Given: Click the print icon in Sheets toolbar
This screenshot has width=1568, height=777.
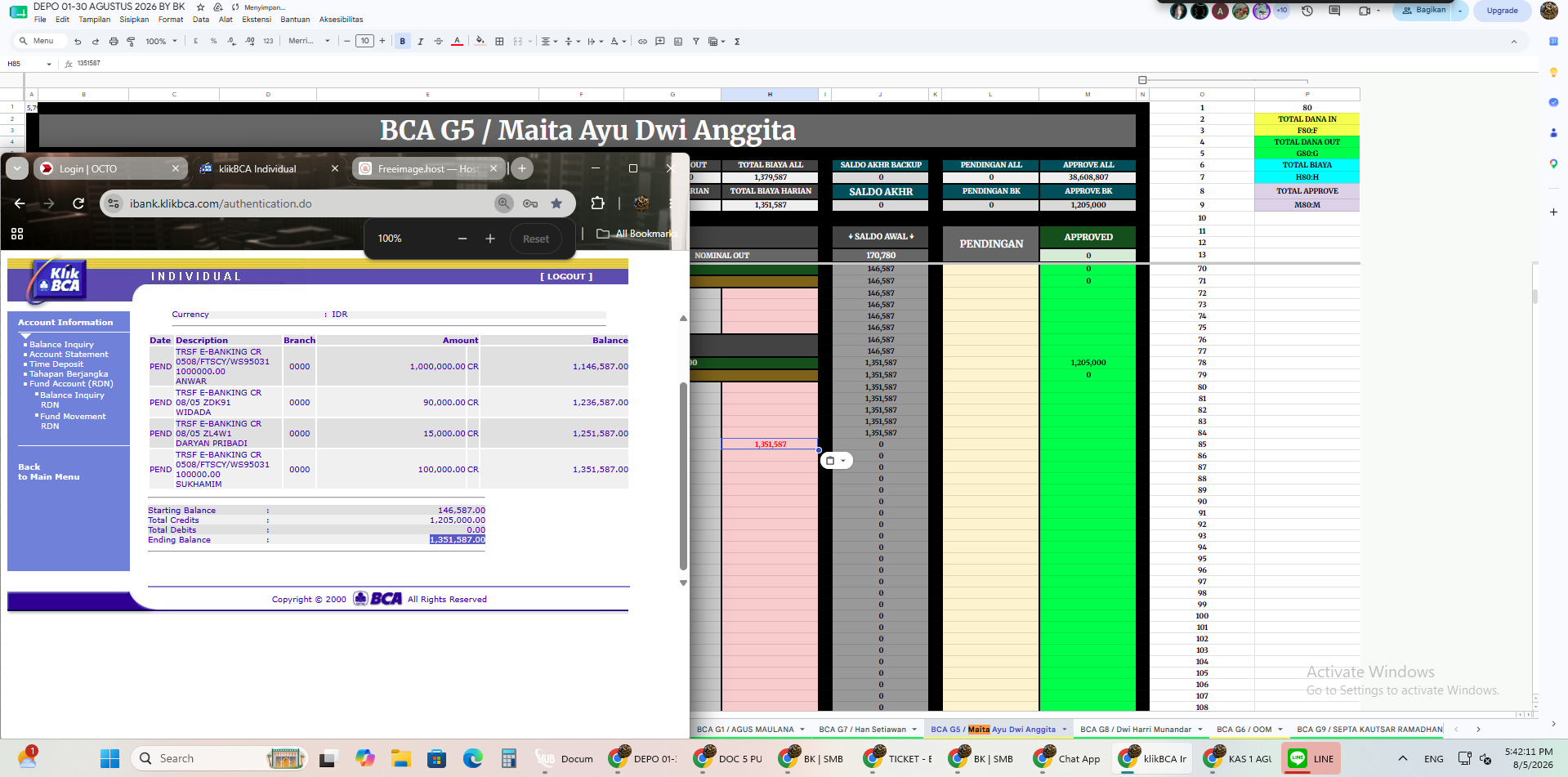Looking at the screenshot, I should click(x=114, y=41).
